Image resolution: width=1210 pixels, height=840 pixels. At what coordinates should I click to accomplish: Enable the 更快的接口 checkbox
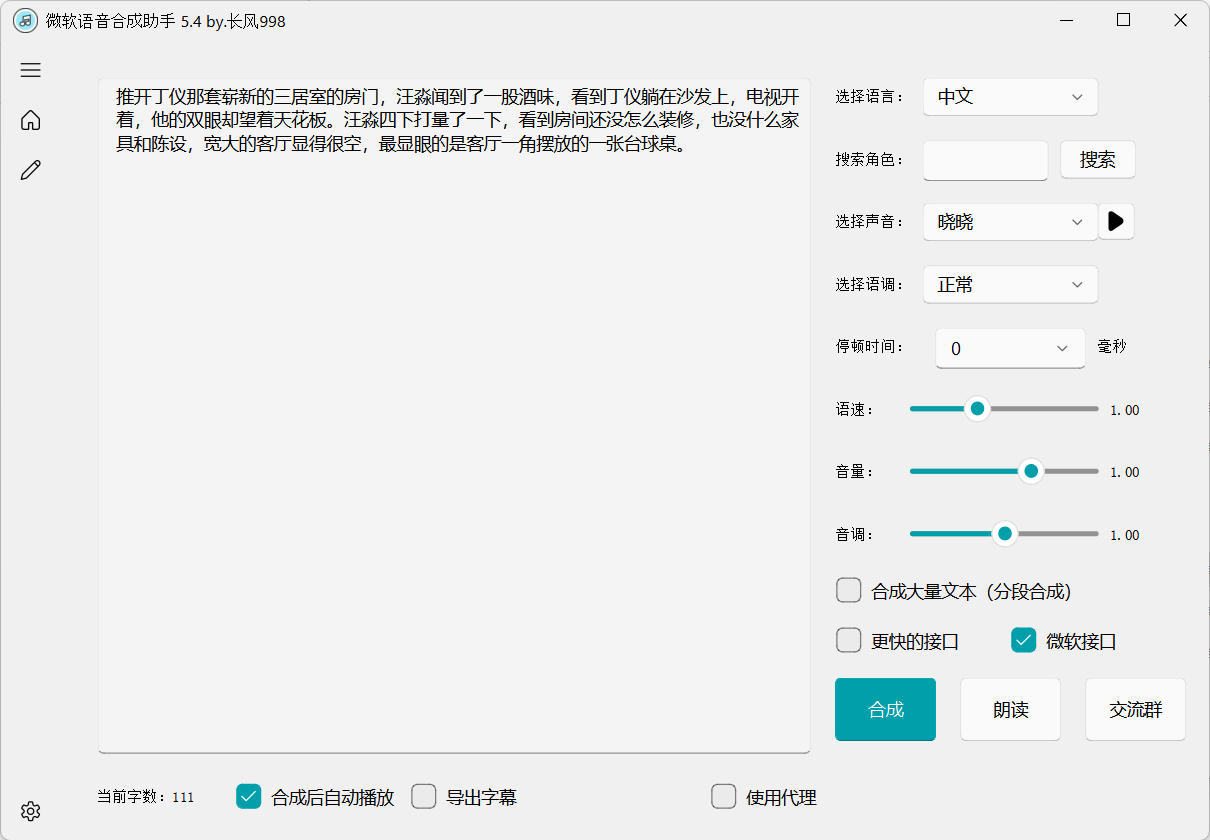tap(849, 640)
